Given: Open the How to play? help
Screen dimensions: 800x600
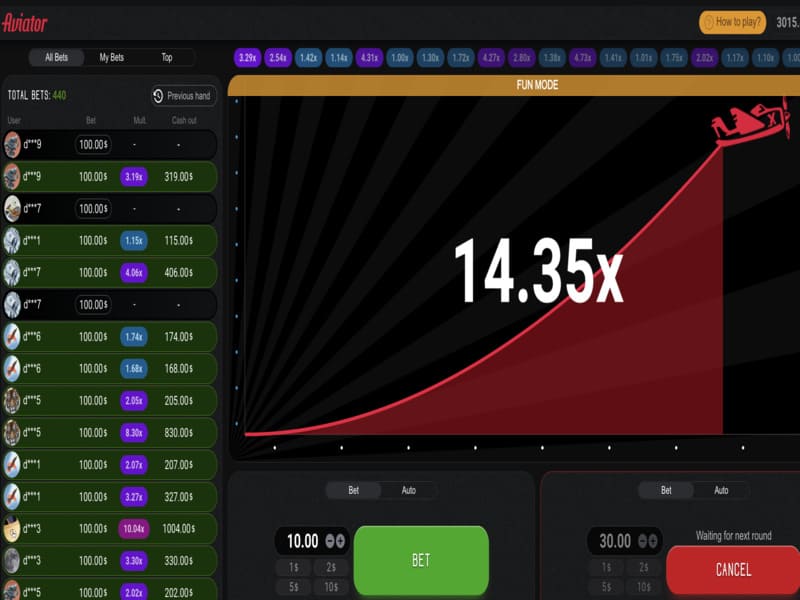Looking at the screenshot, I should coord(733,22).
